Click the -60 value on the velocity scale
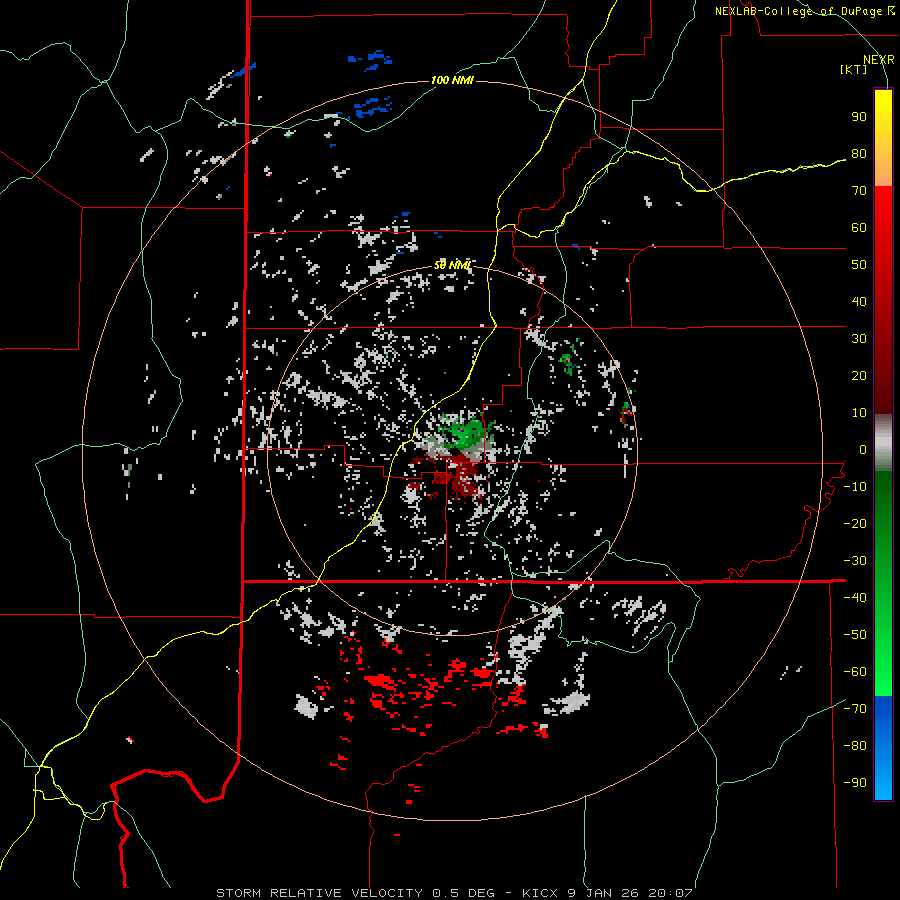 (x=855, y=672)
